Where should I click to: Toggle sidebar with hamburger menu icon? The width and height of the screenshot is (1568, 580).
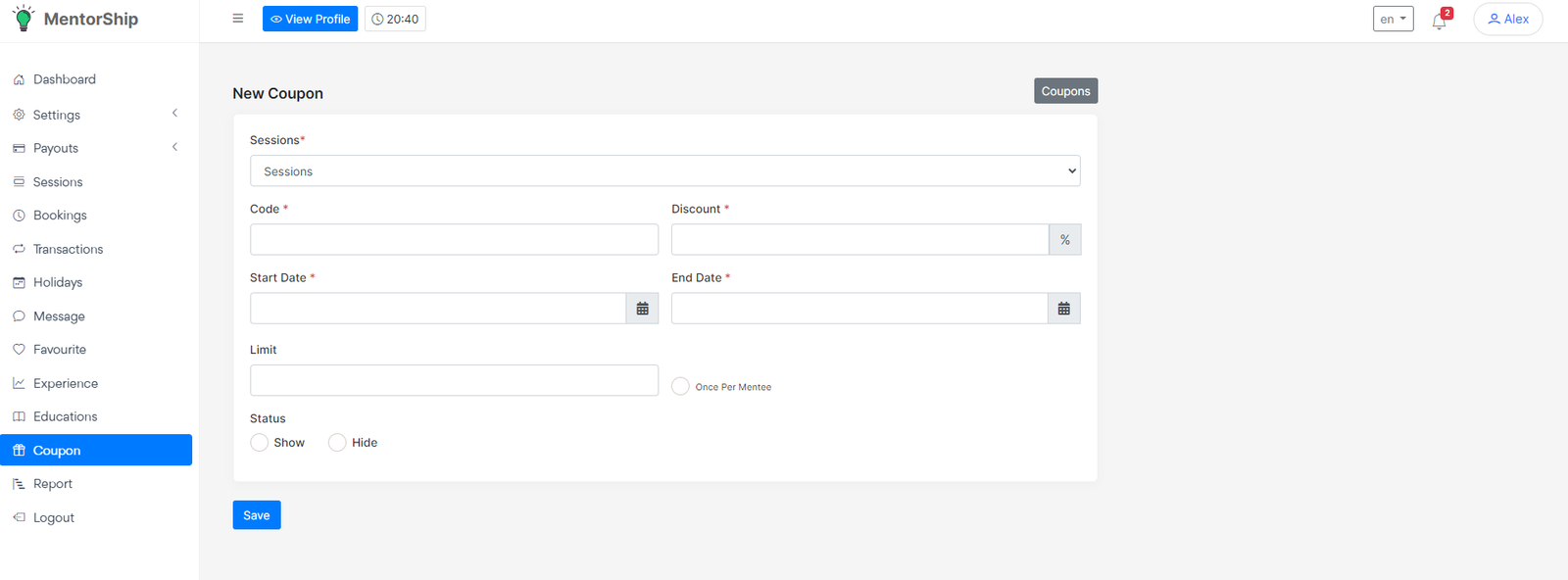point(237,19)
